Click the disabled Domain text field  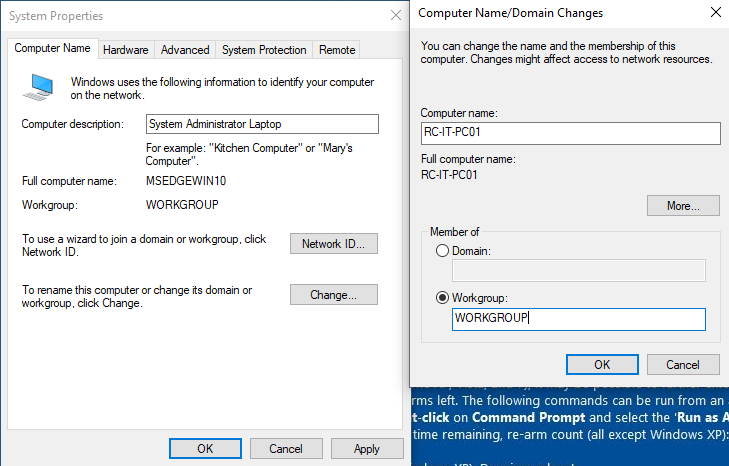[579, 271]
